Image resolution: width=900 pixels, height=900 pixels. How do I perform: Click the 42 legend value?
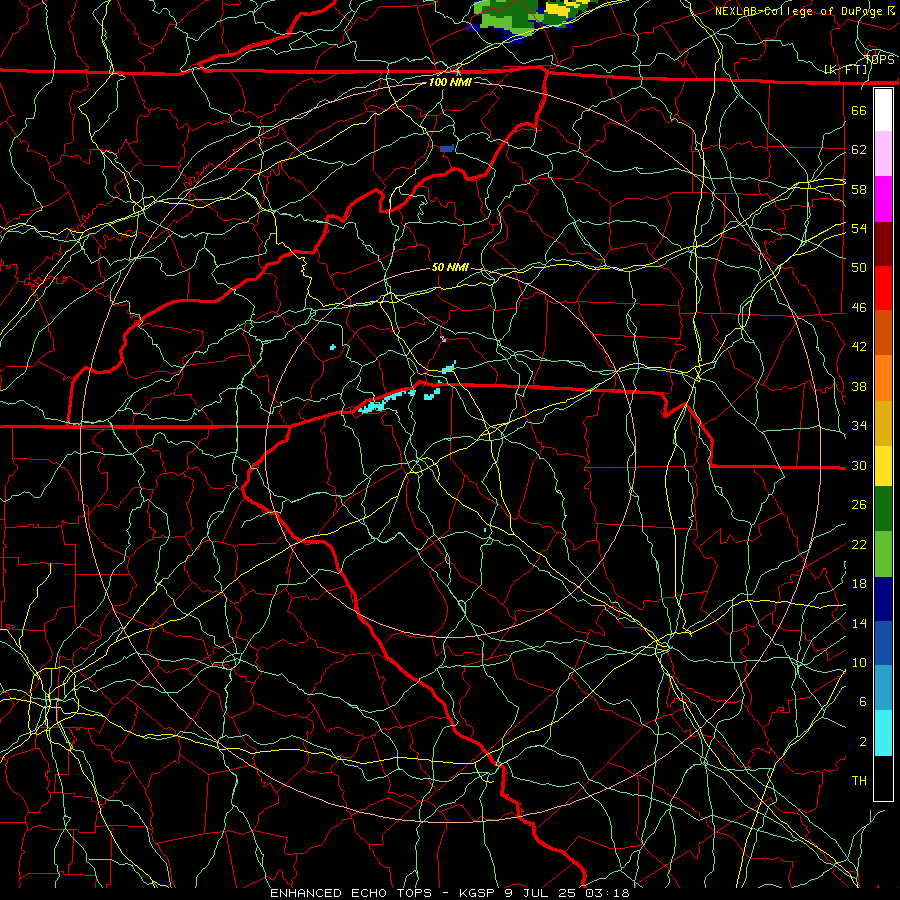coord(859,347)
